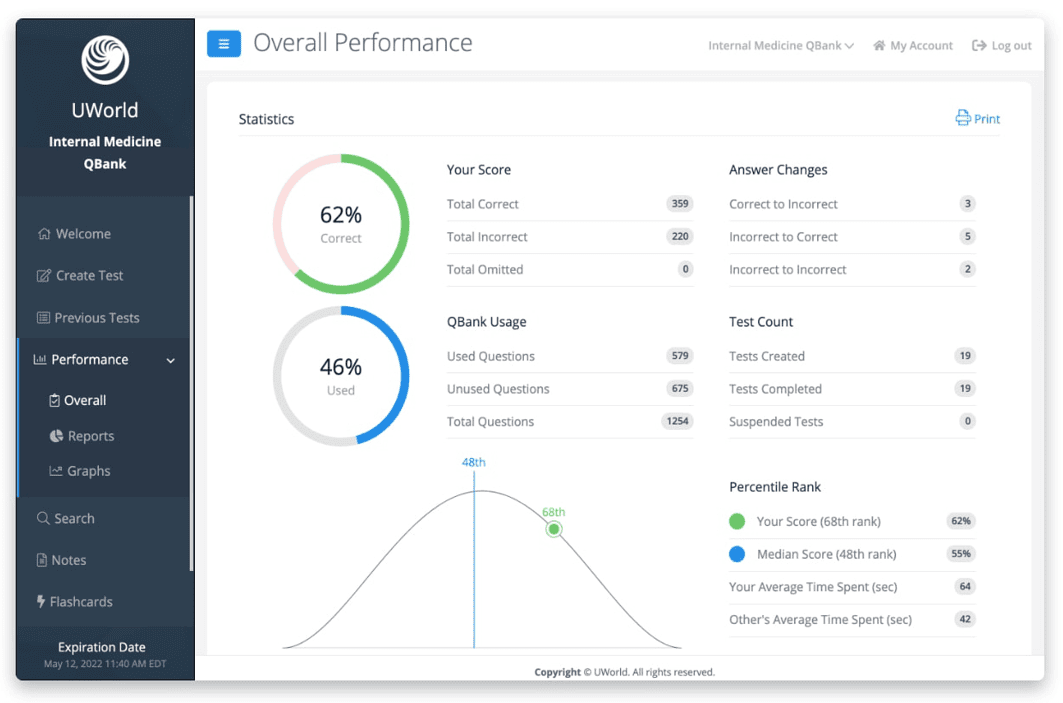
Task: Click the Reports pie chart icon
Action: (x=56, y=436)
